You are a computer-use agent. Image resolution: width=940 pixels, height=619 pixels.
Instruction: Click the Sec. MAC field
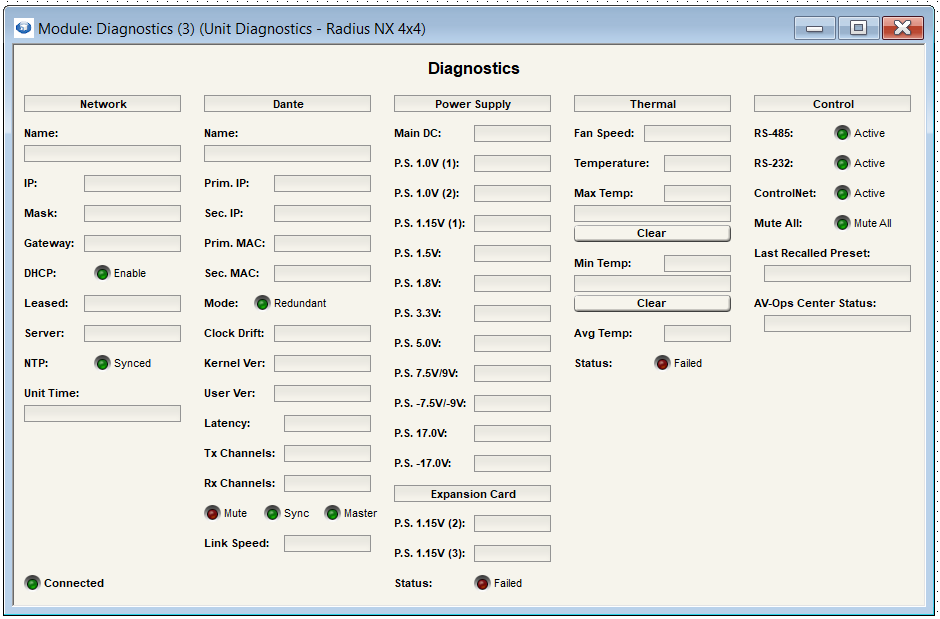[x=323, y=273]
